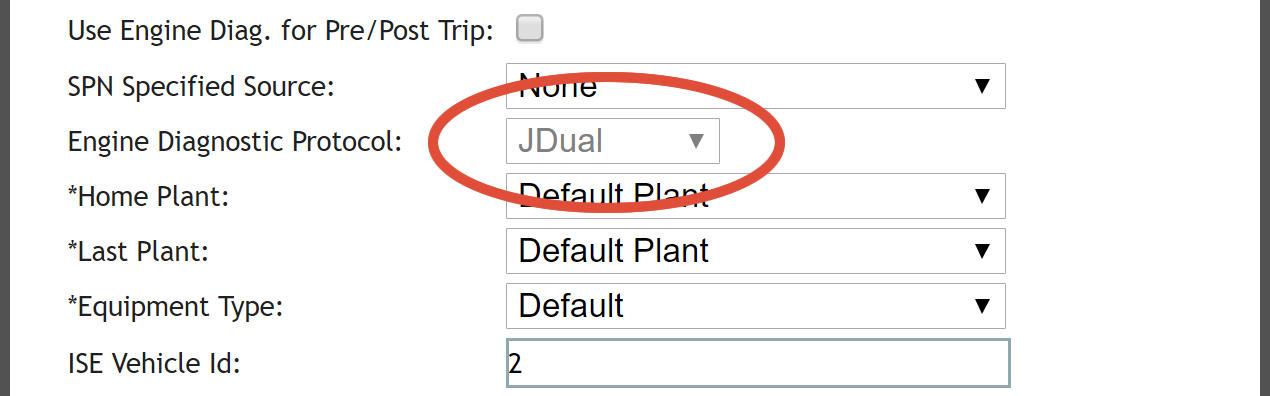Expand the Home Plant dropdown
Image resolution: width=1270 pixels, height=396 pixels.
pos(756,196)
